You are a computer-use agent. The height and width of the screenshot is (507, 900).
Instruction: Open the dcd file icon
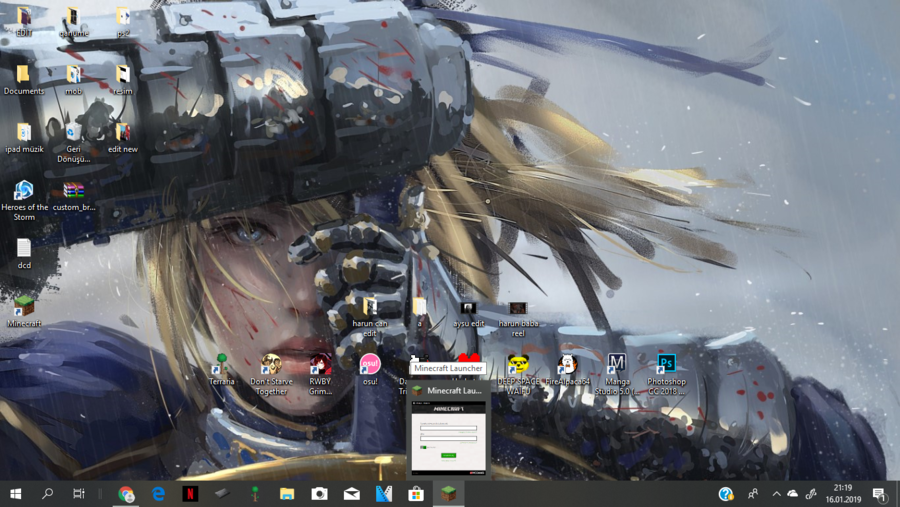[24, 254]
